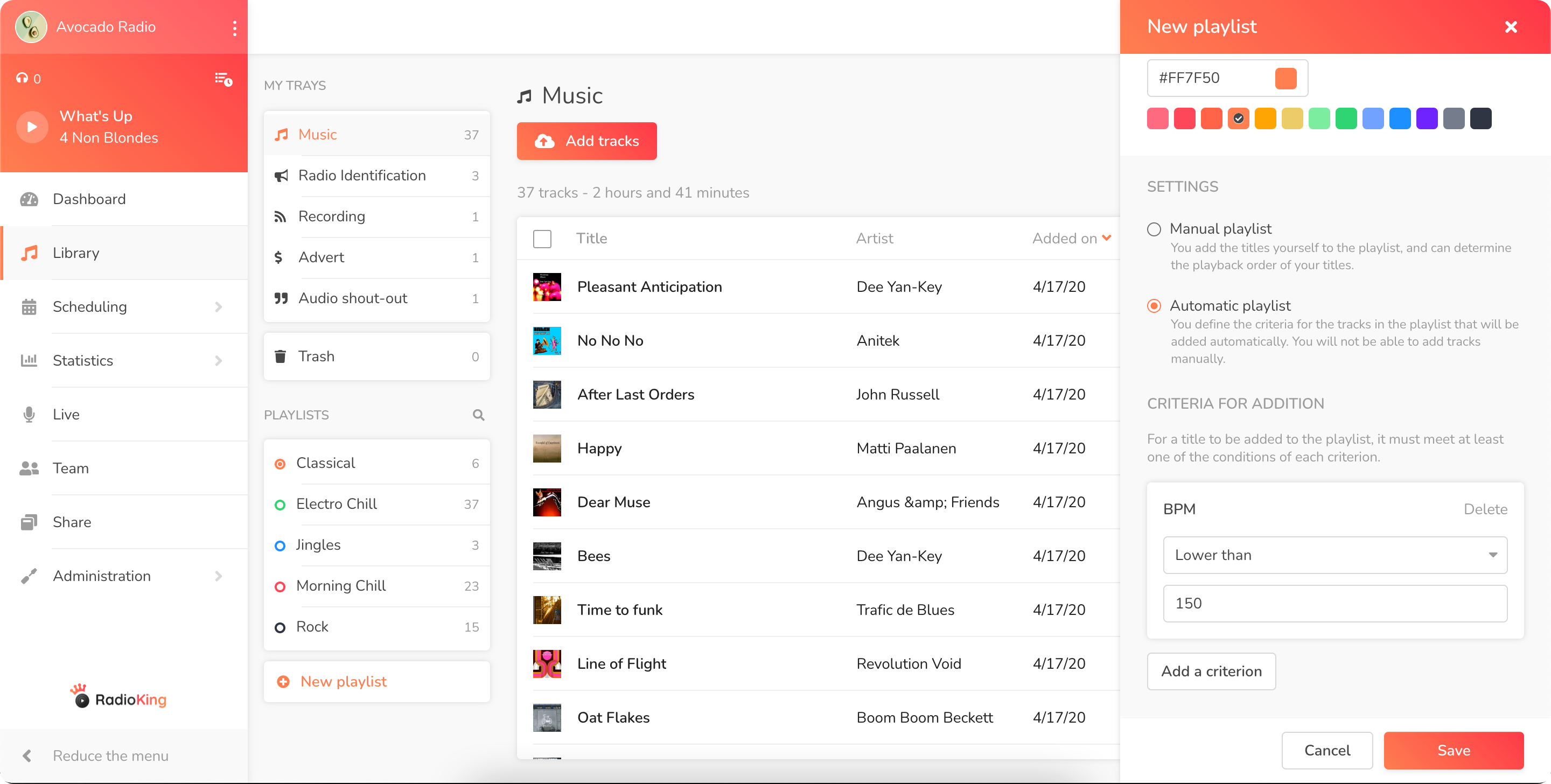This screenshot has width=1551, height=784.
Task: Expand the Scheduling submenu chevron
Action: tap(218, 306)
